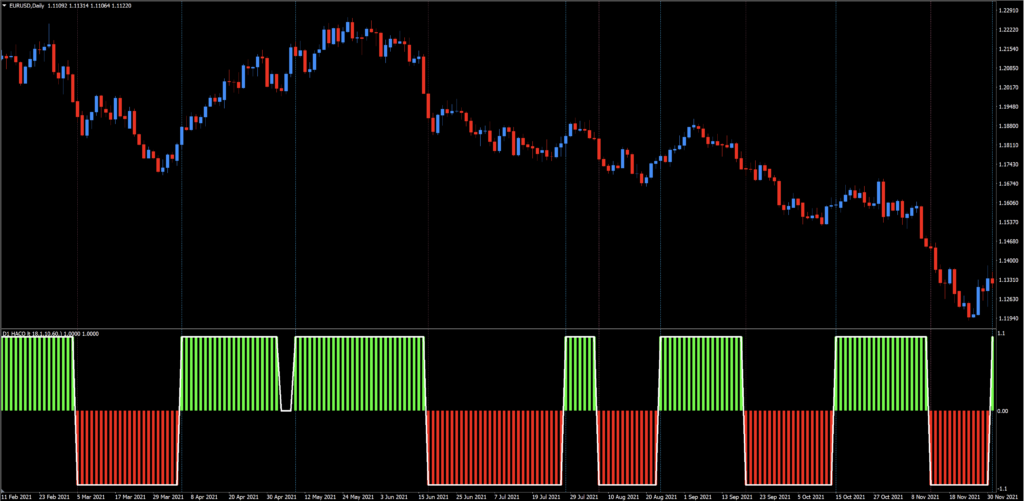Viewport: 1024px width, 501px height.
Task: Click the 1.18110 price level on axis
Action: [x=1007, y=145]
